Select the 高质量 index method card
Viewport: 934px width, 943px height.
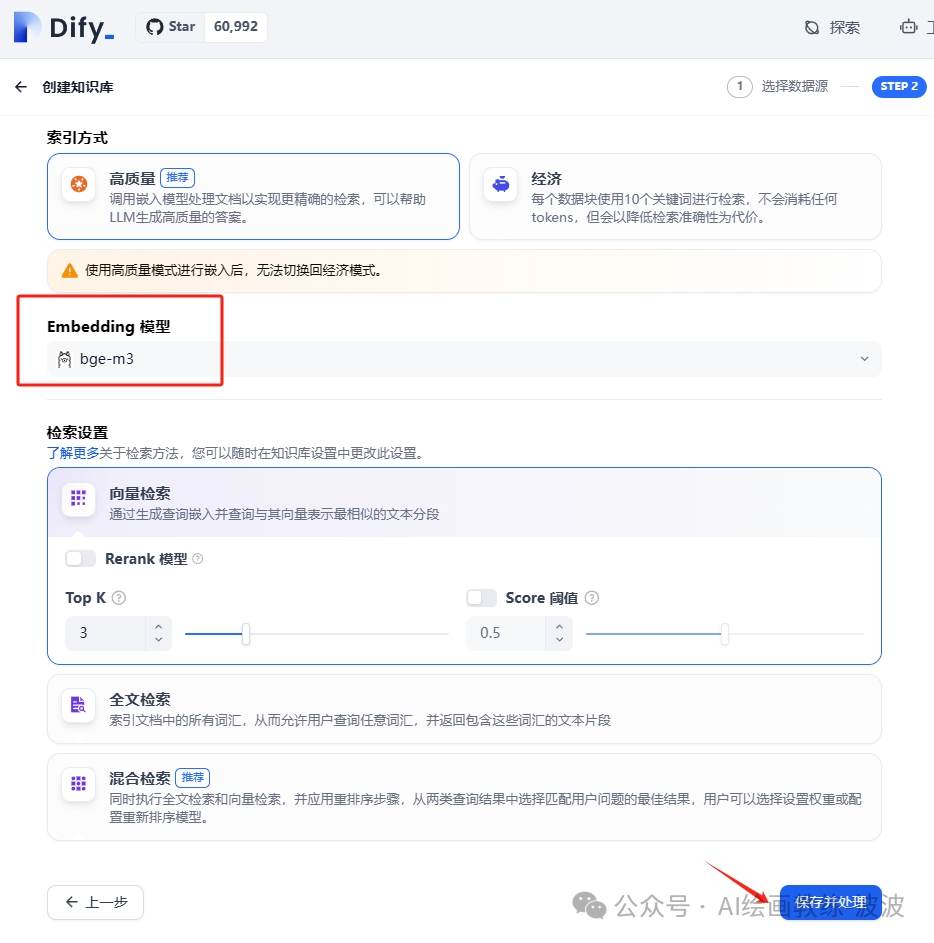coord(253,197)
